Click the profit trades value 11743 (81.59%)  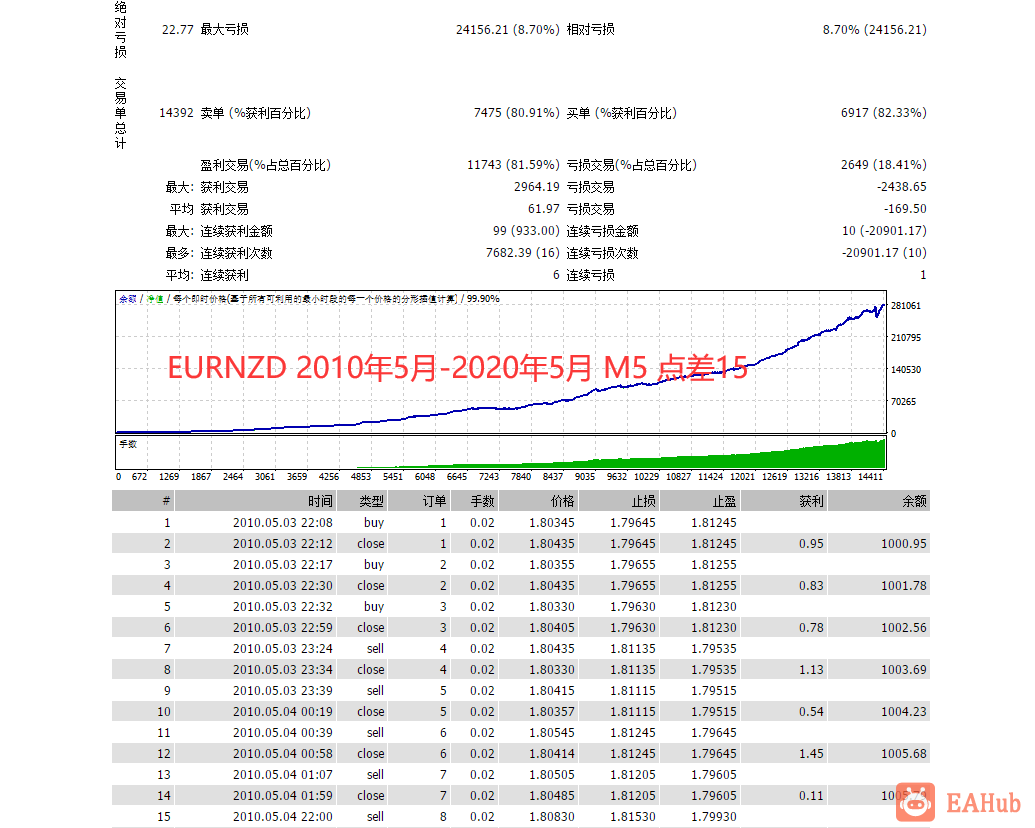513,165
